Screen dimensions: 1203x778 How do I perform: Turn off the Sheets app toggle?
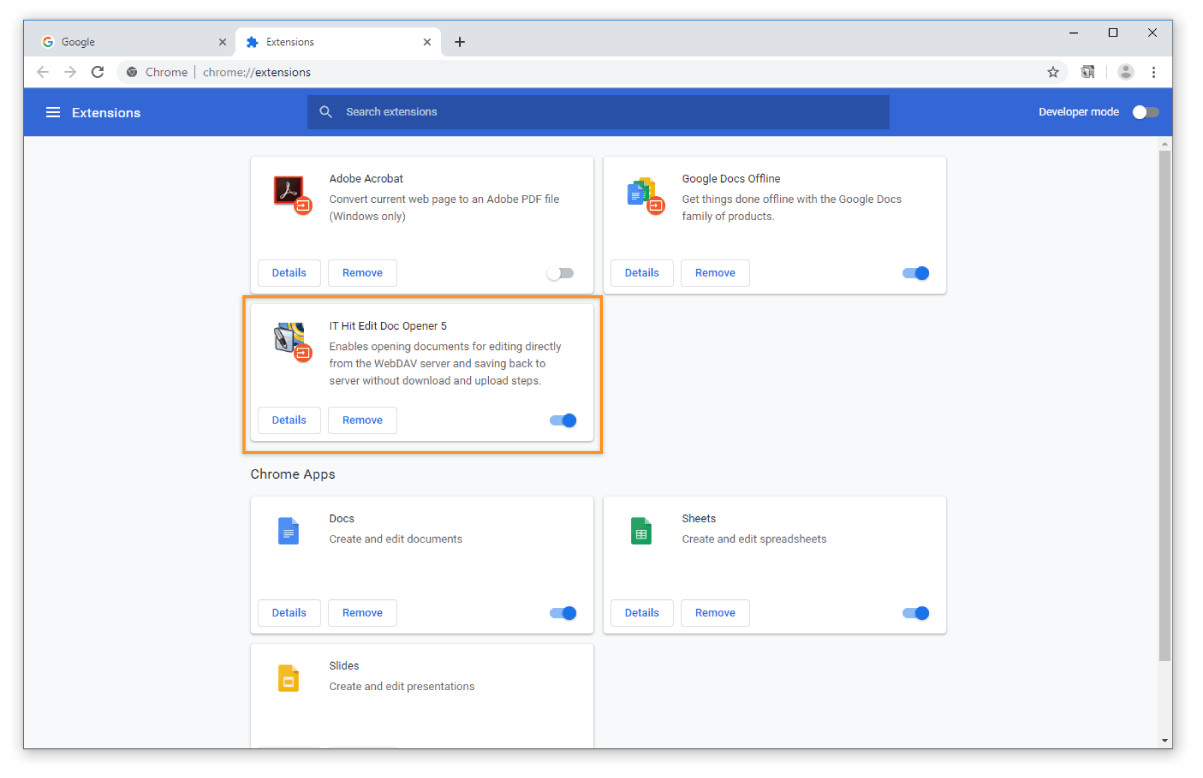(916, 613)
